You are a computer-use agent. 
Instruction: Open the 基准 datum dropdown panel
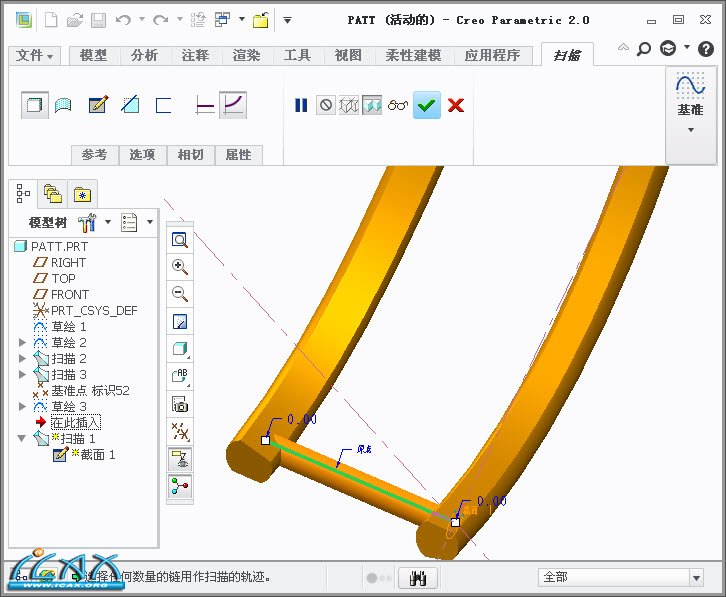click(x=690, y=115)
